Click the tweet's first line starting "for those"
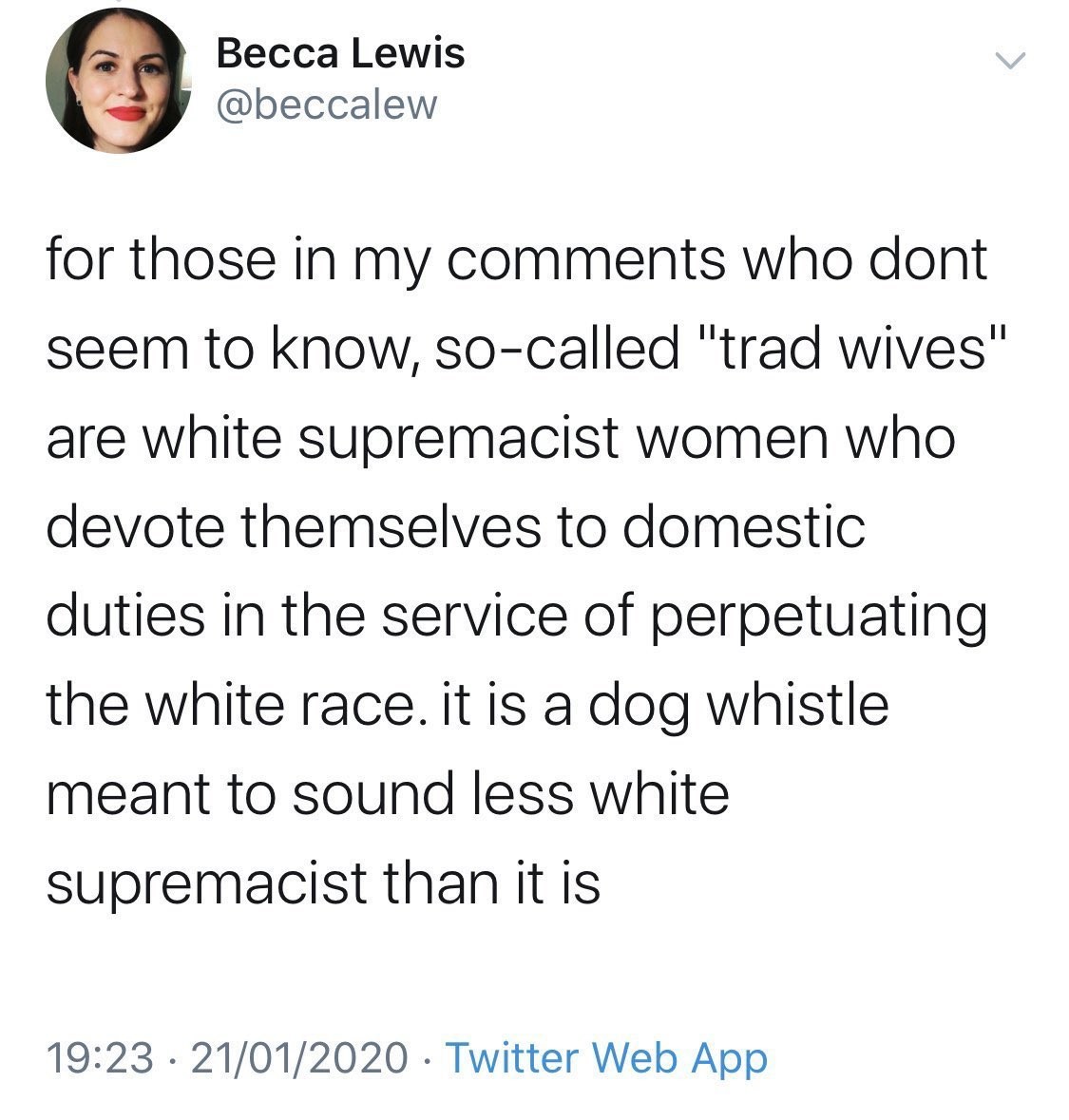The height and width of the screenshot is (1120, 1069). click(x=517, y=261)
